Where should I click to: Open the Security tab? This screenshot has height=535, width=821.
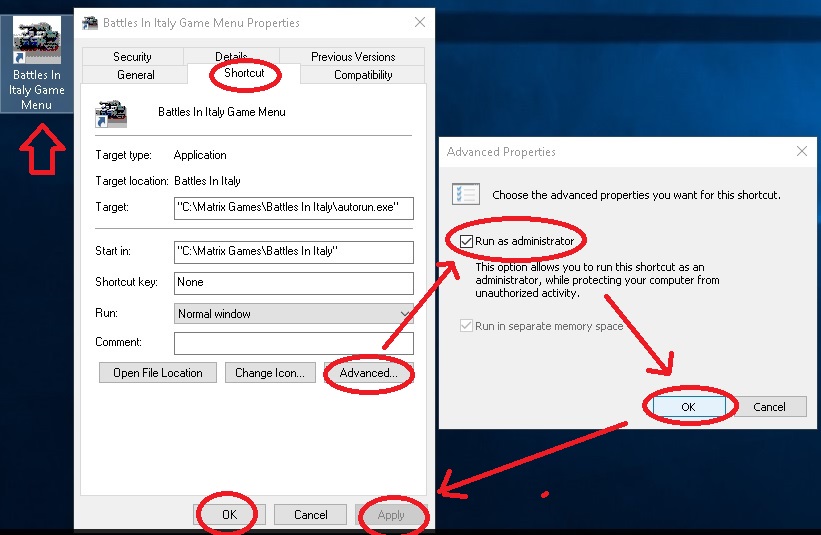(132, 57)
